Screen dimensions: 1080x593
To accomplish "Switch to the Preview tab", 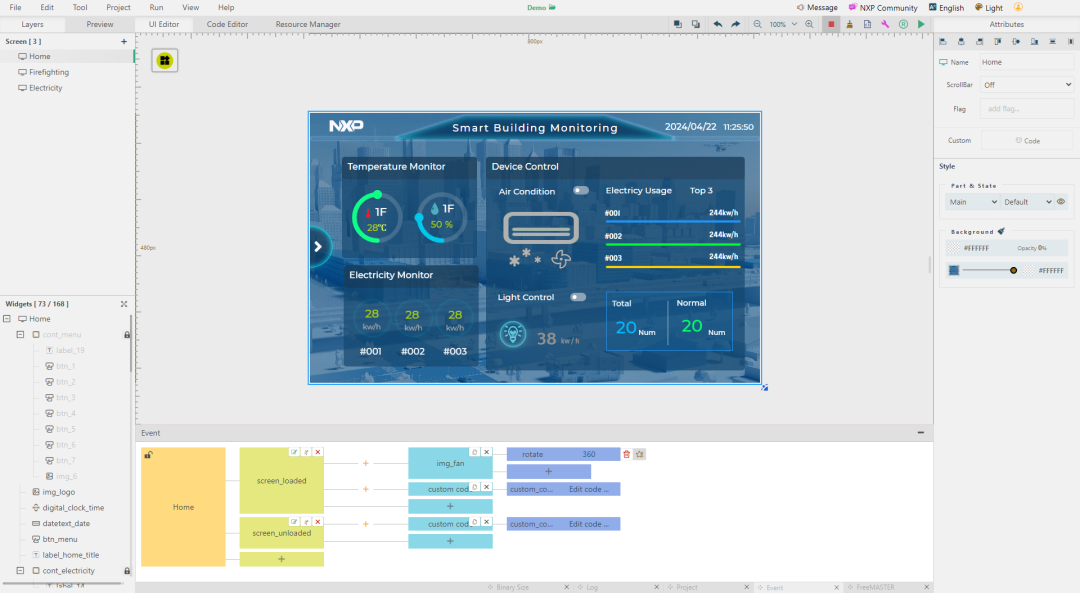I will (x=100, y=24).
